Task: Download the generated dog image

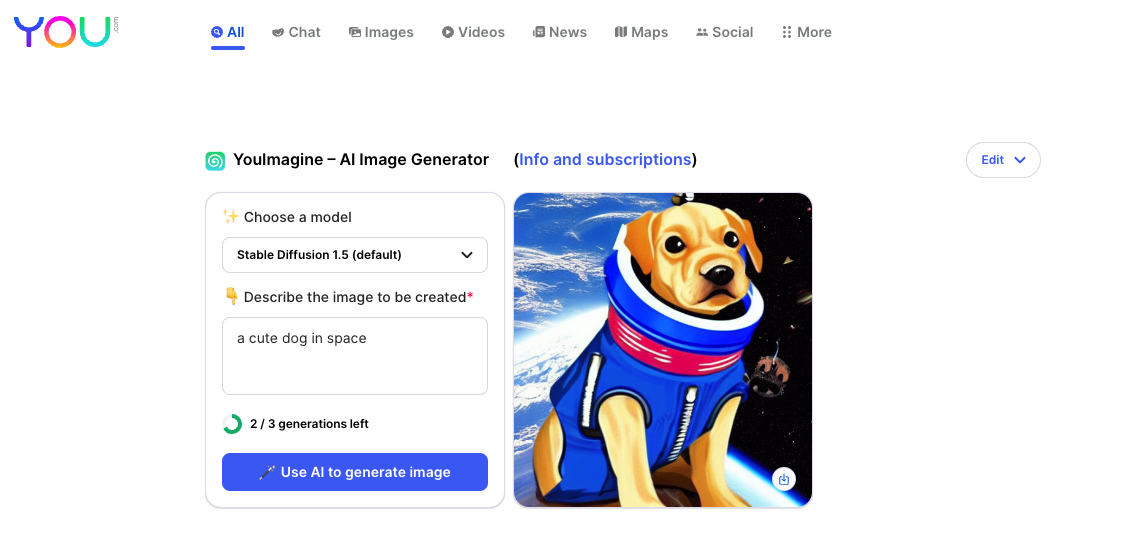Action: click(x=784, y=479)
